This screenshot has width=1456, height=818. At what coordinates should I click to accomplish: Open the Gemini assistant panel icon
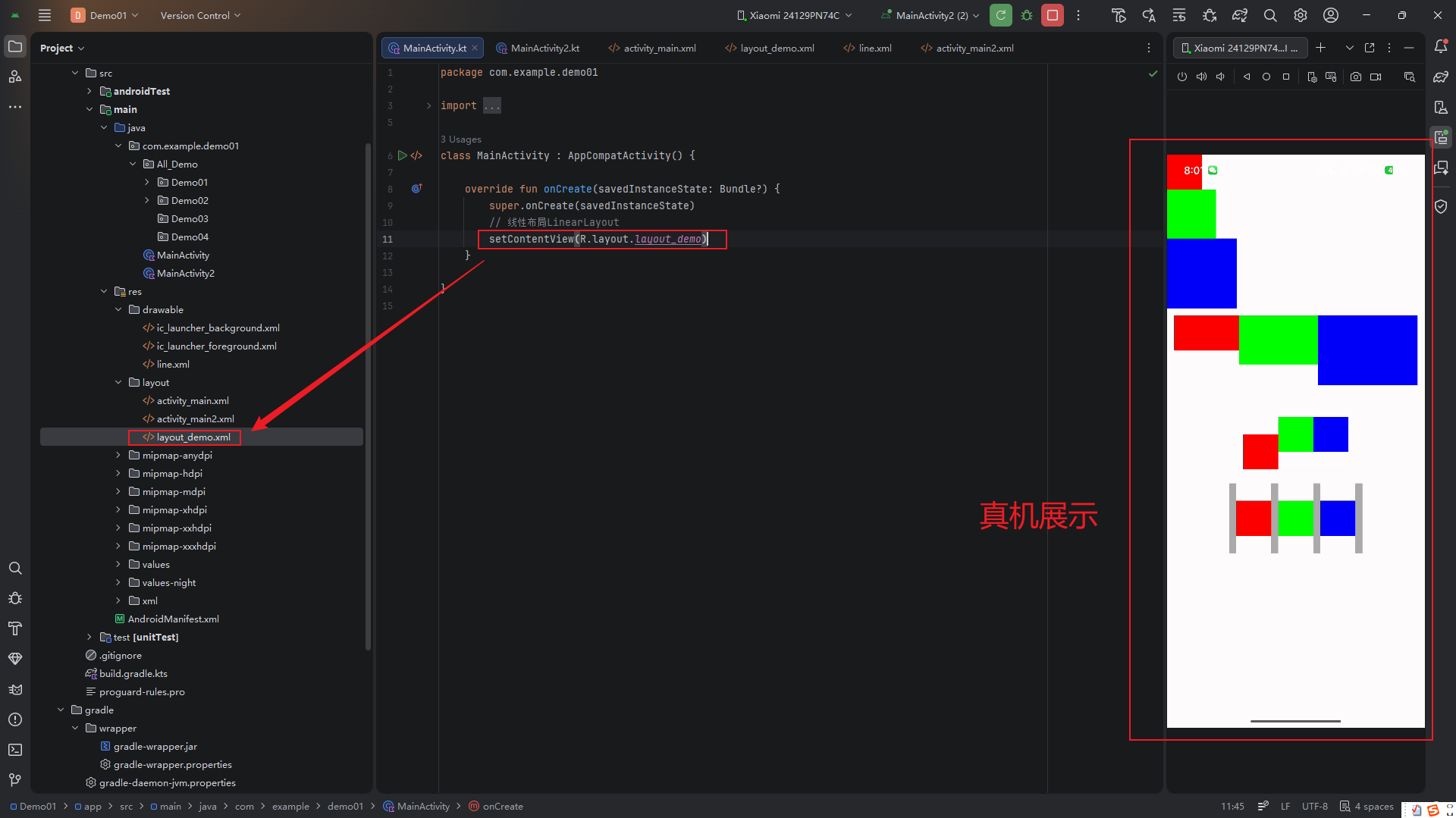pyautogui.click(x=1441, y=168)
